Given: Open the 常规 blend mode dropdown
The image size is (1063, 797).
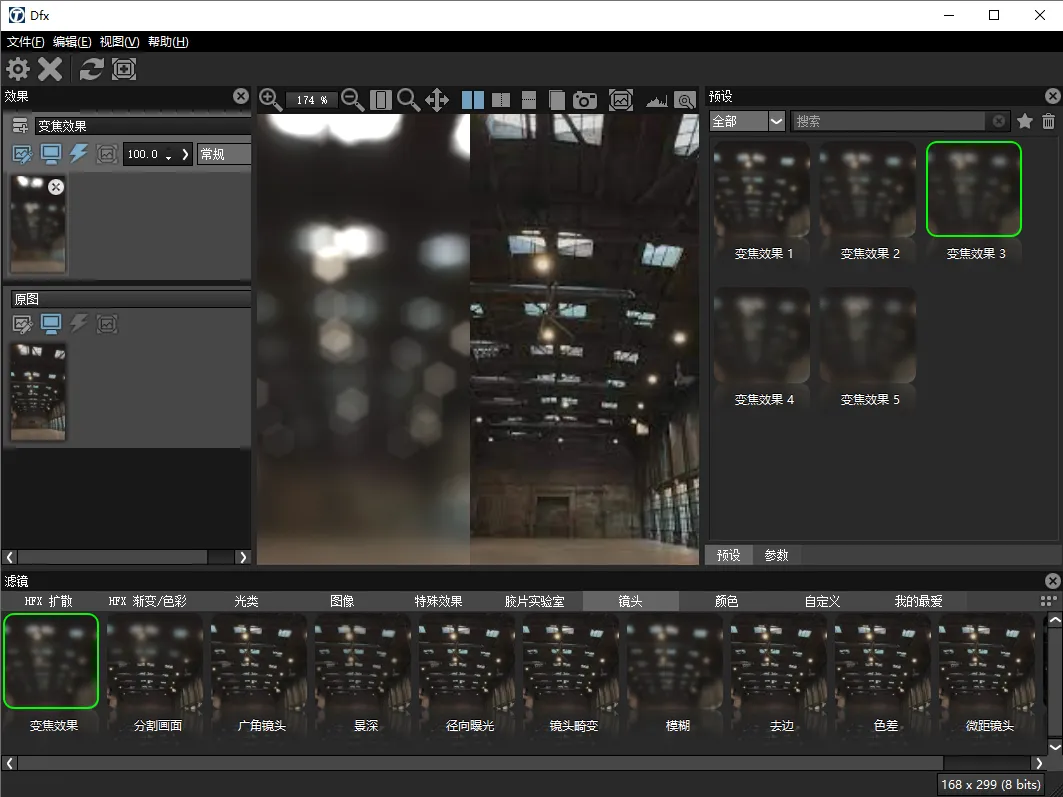Looking at the screenshot, I should pyautogui.click(x=223, y=154).
